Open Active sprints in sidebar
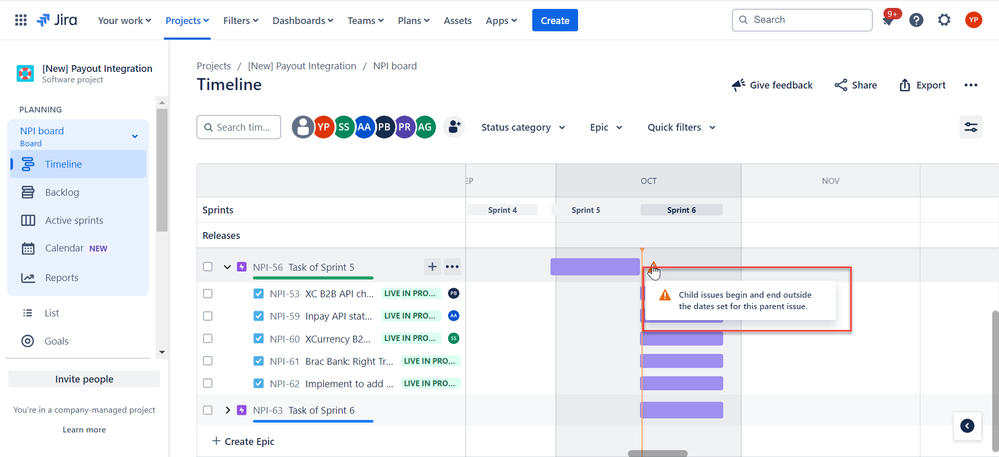This screenshot has height=457, width=999. (x=78, y=221)
